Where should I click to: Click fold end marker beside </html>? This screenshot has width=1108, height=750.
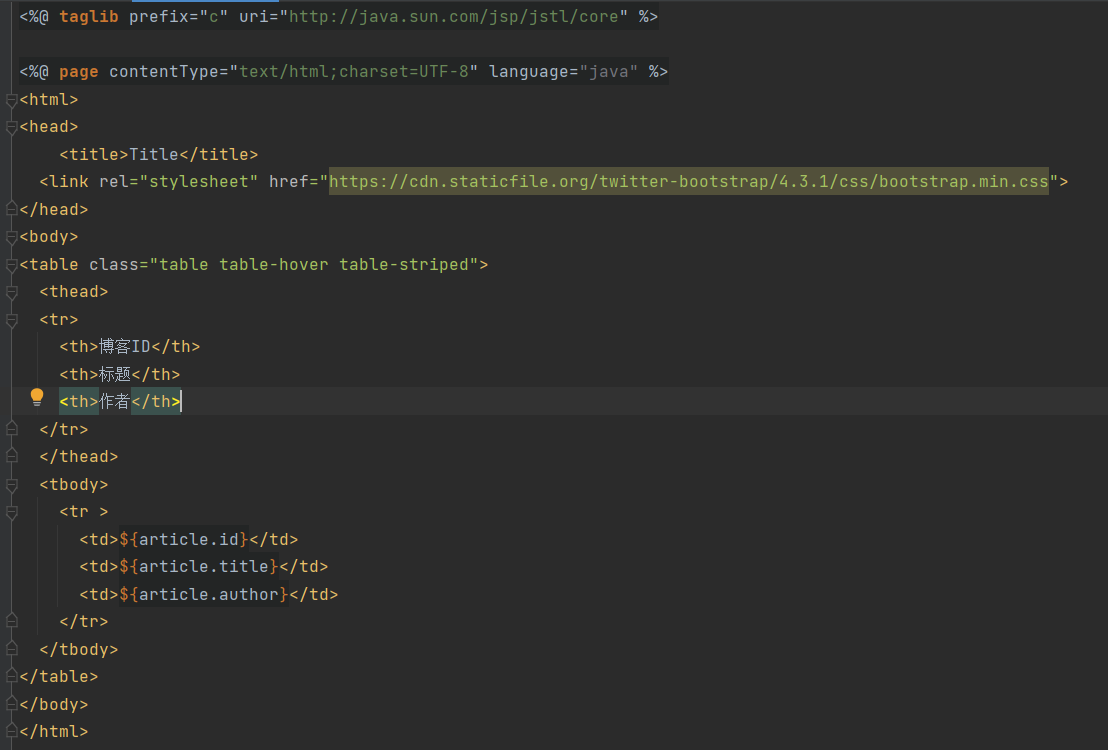[11, 732]
